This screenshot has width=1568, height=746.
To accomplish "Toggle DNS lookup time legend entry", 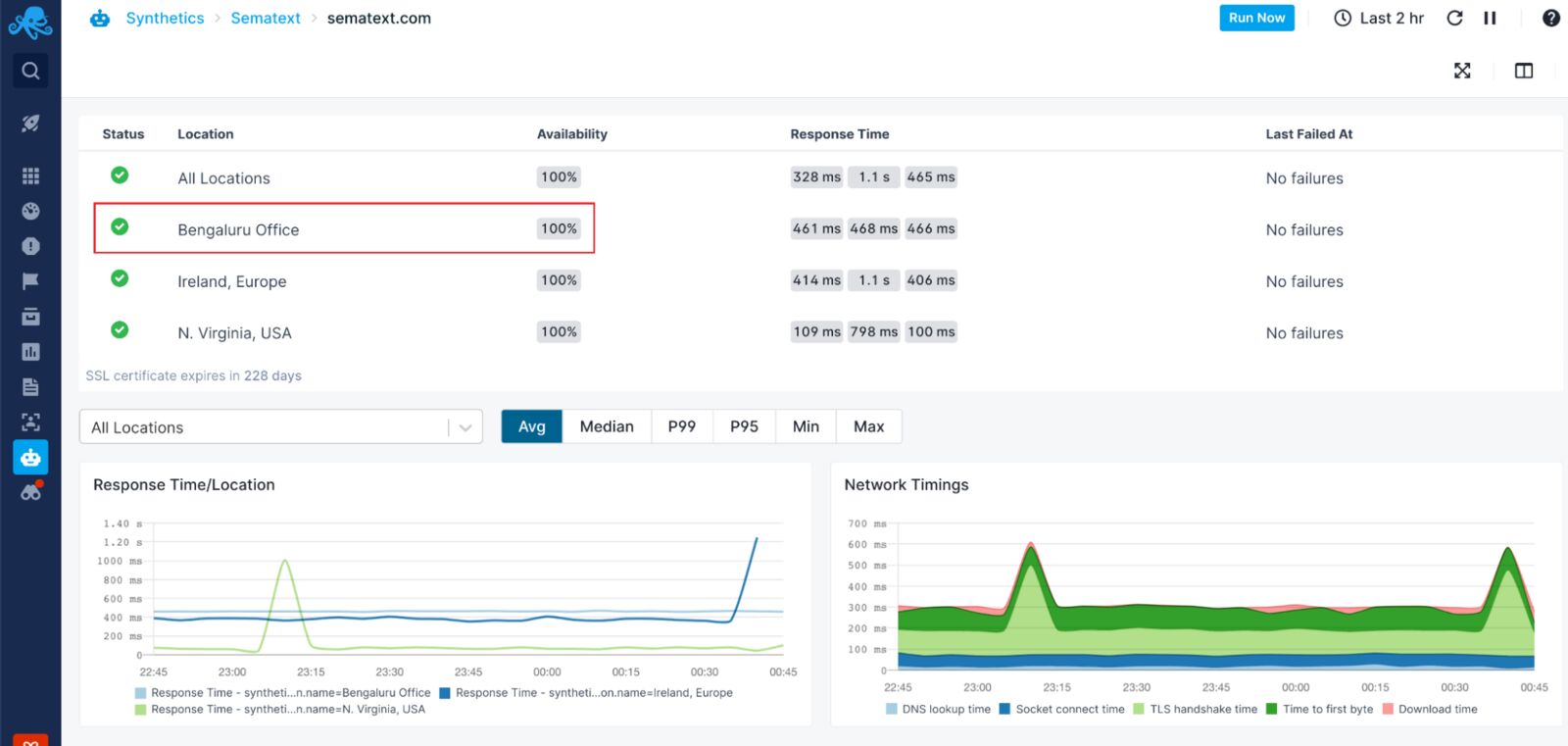I will (x=938, y=710).
